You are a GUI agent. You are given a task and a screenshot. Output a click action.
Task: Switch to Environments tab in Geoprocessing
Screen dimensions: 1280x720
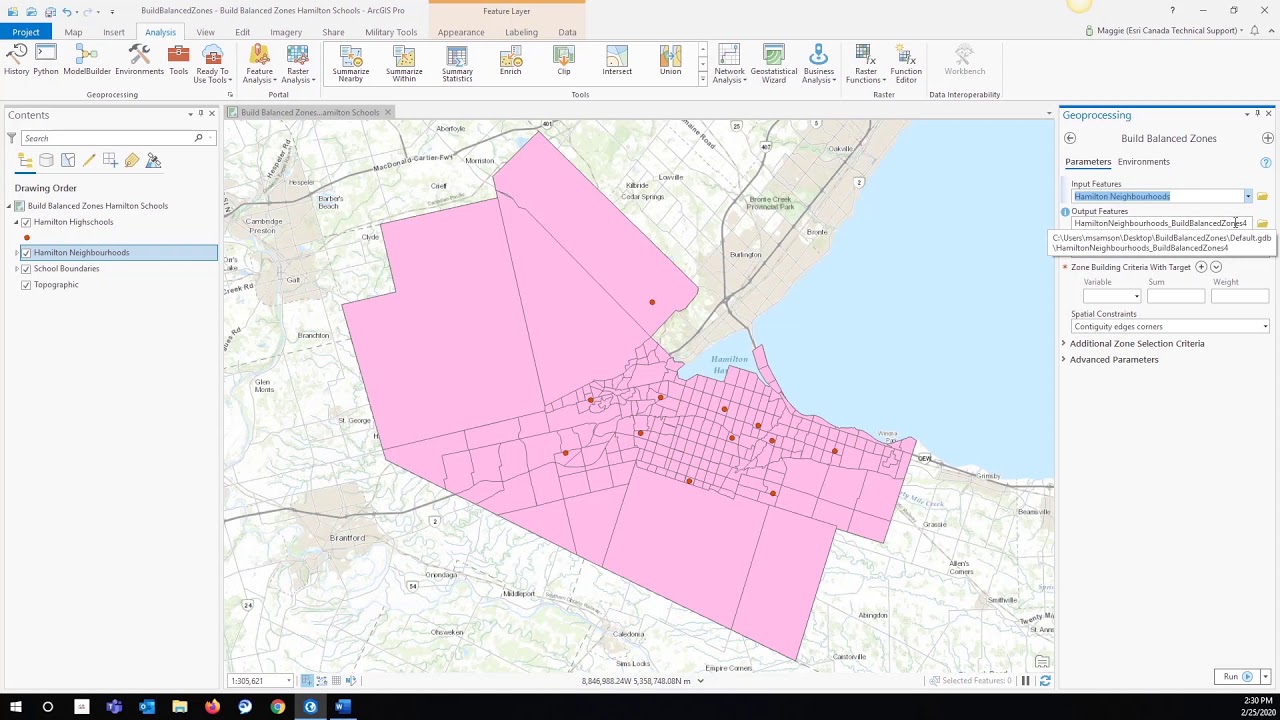tap(1143, 162)
